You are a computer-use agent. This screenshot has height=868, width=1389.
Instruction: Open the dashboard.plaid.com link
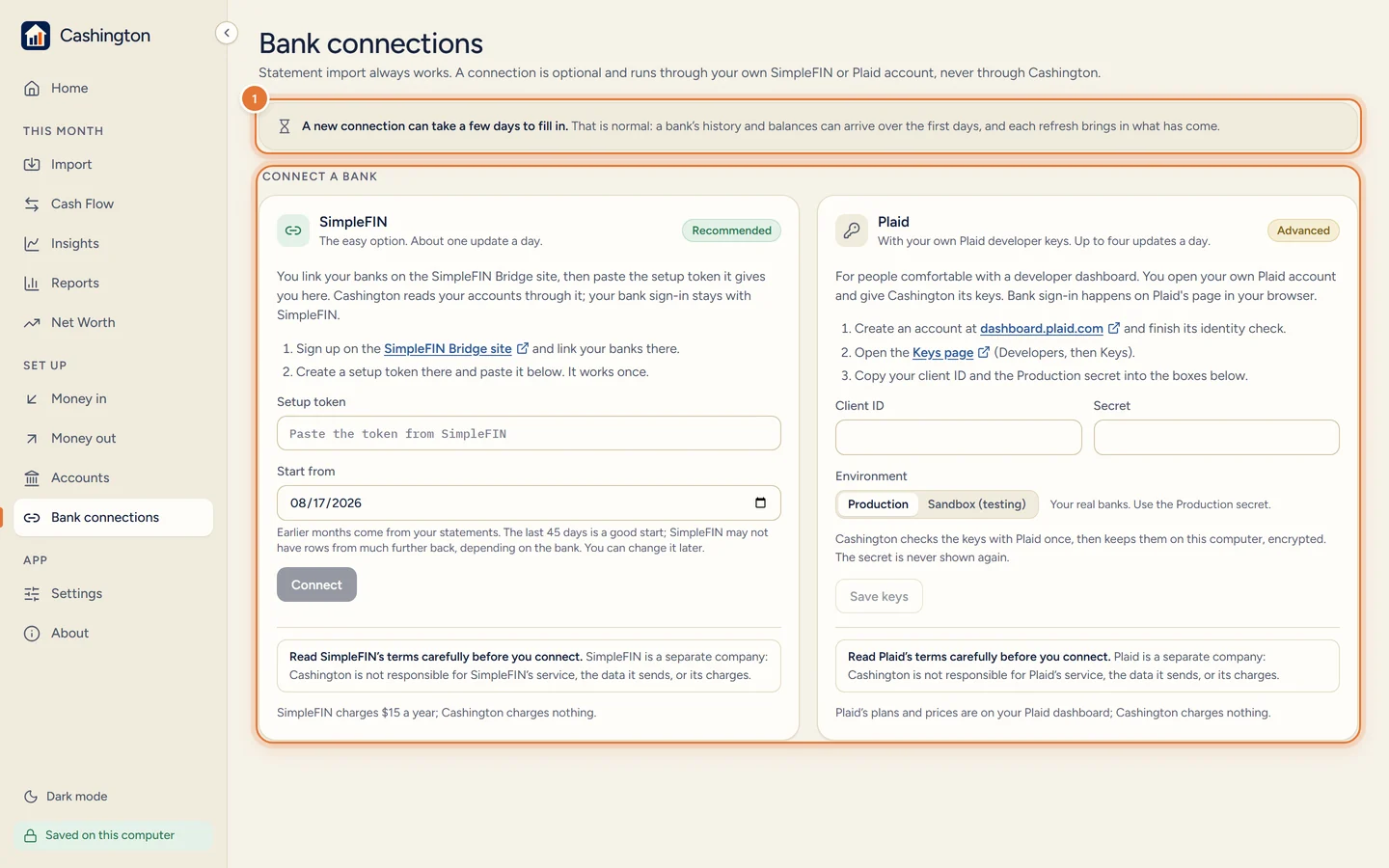[x=1042, y=329]
